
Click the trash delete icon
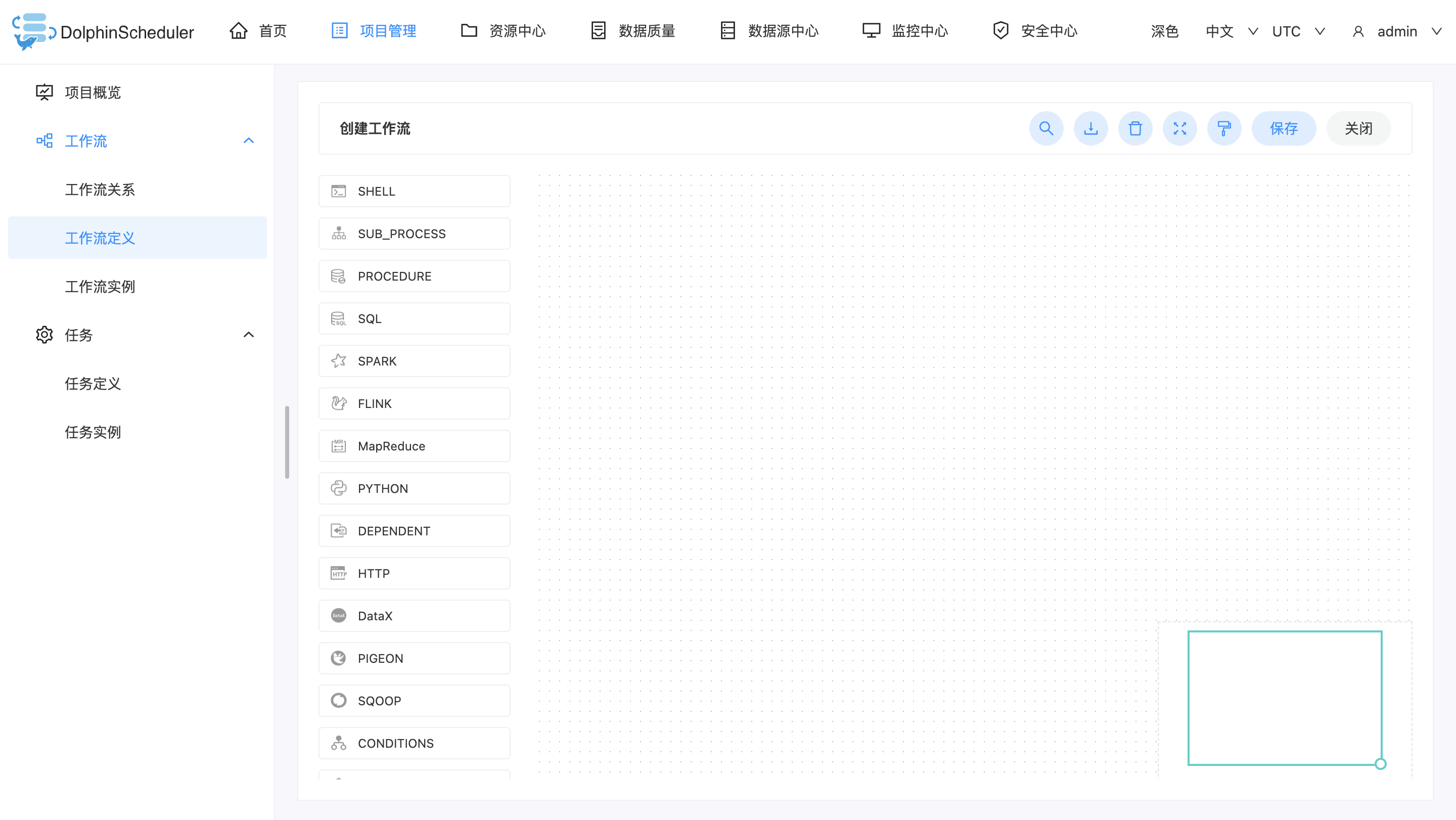(1135, 128)
